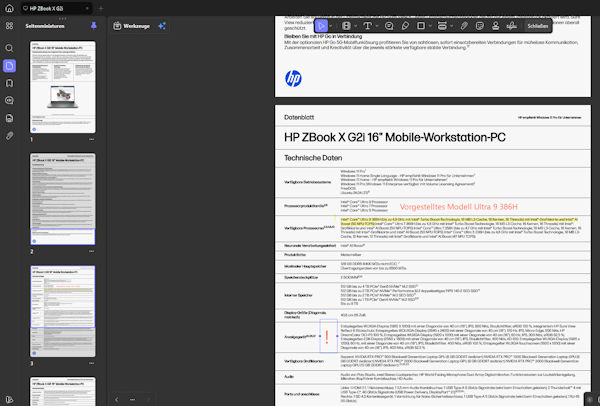
Task: Launch the AI sparkle assistant icon
Action: tap(162, 26)
